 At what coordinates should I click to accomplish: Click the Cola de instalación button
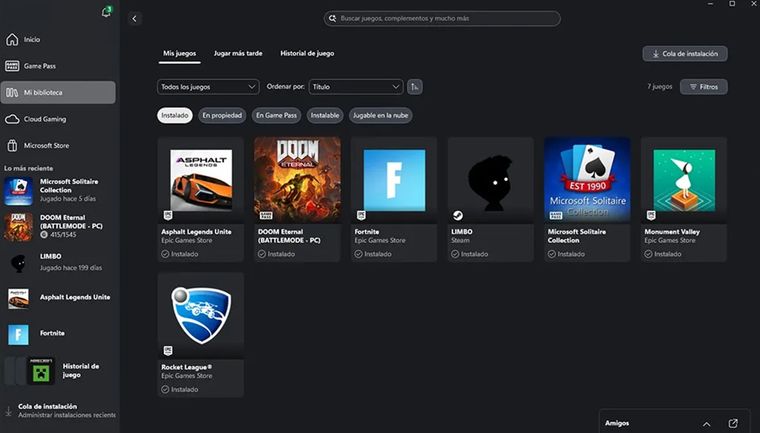[x=685, y=54]
